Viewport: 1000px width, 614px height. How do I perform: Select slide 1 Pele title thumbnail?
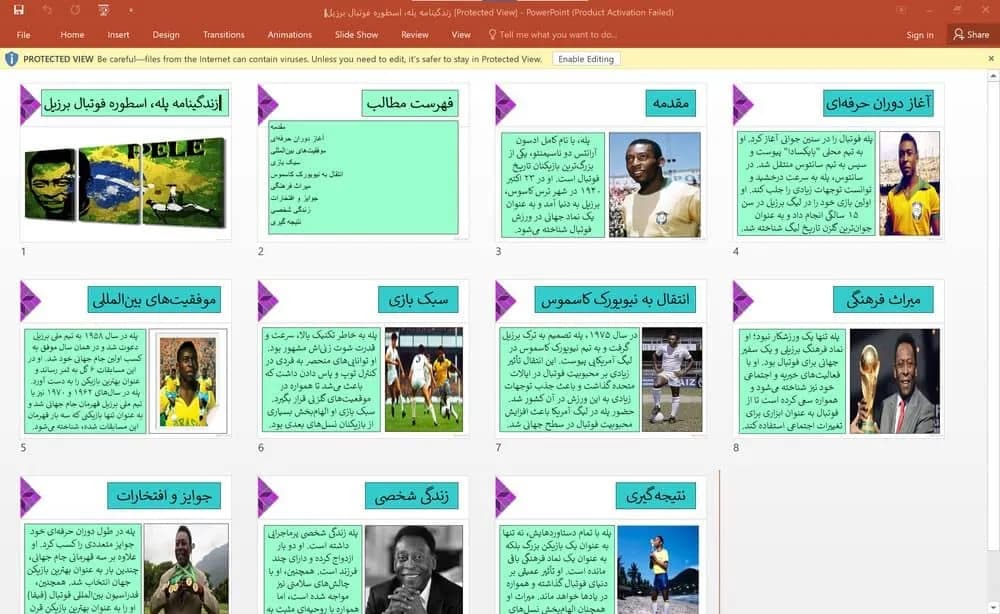(126, 162)
